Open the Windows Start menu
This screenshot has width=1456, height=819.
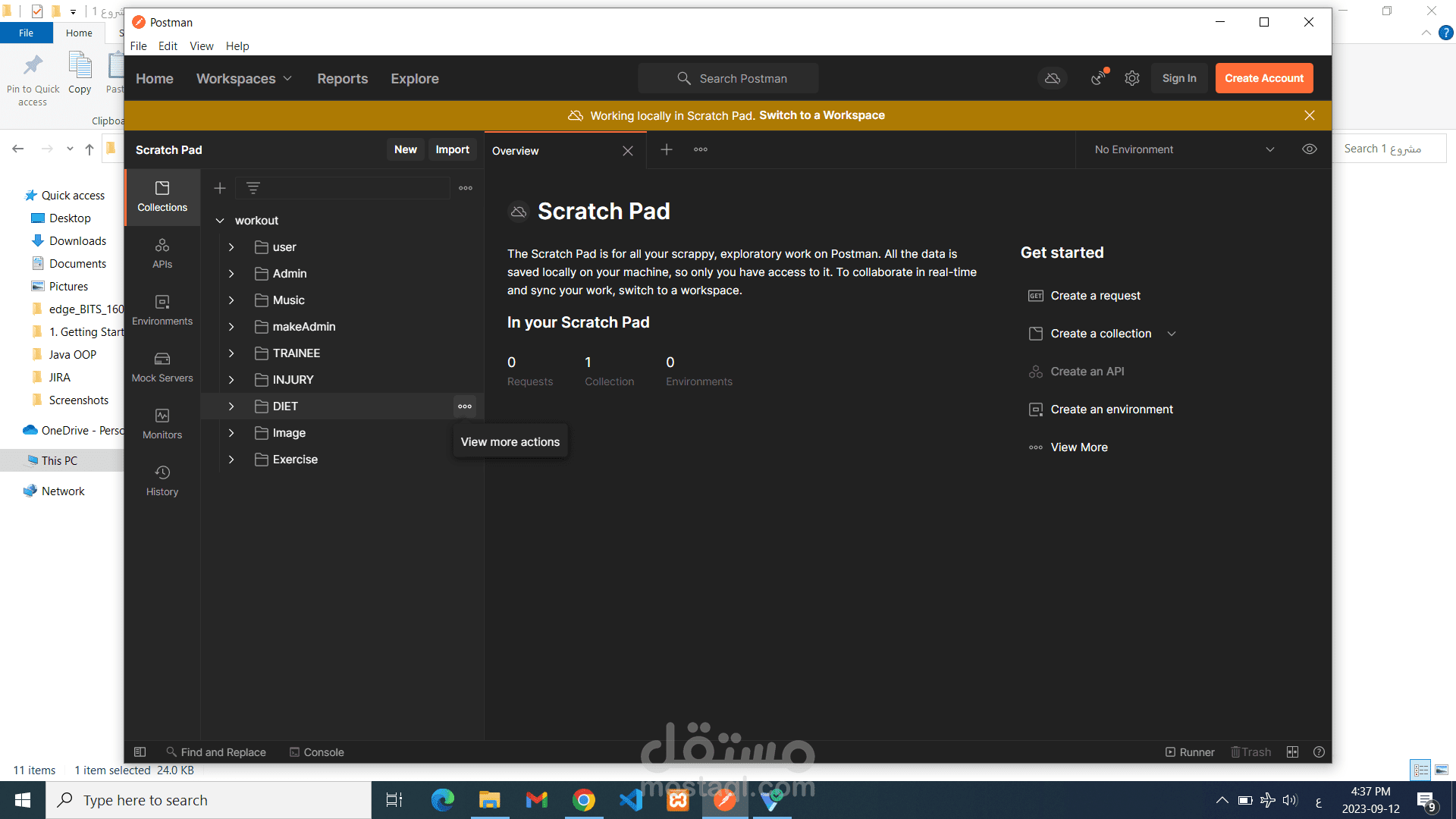coord(23,800)
